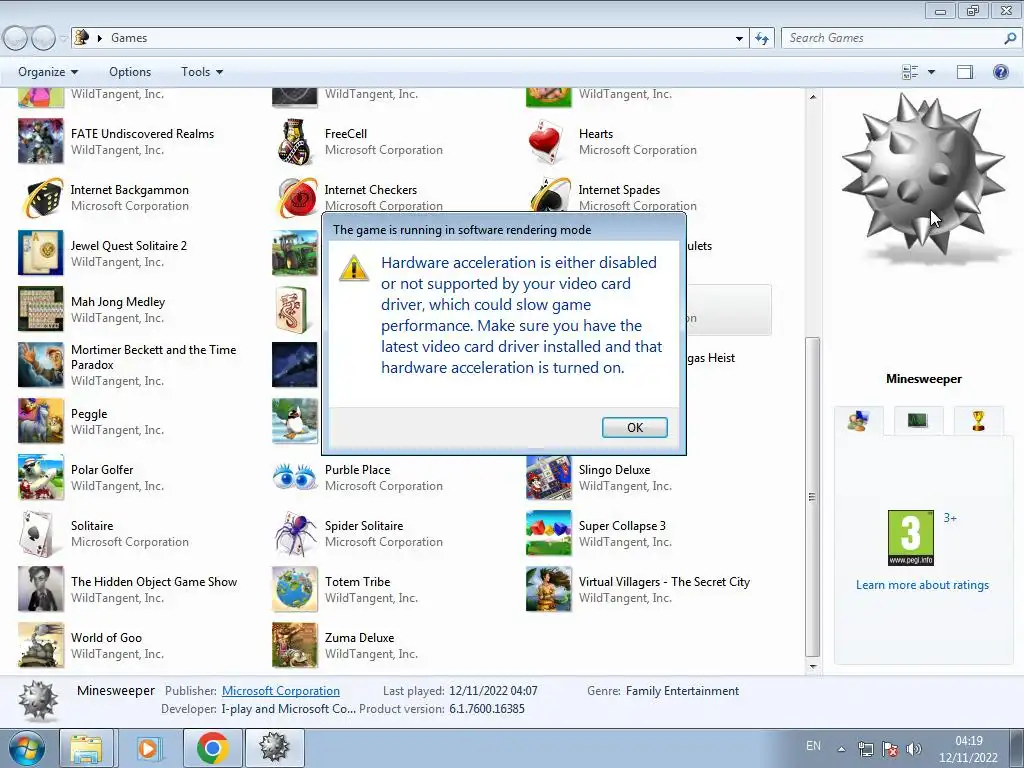Click Learn more about ratings link
Viewport: 1024px width, 768px height.
click(922, 585)
